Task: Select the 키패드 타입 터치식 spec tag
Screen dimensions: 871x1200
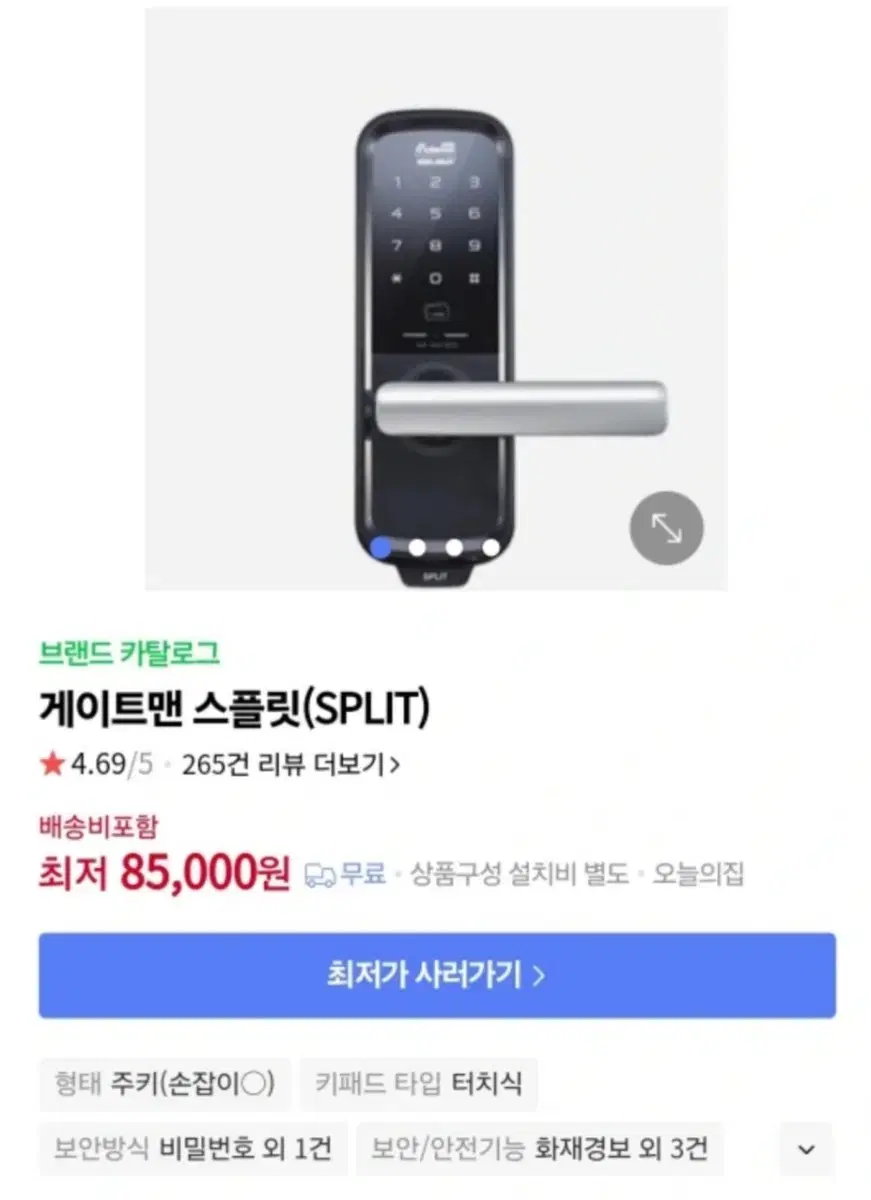Action: pos(418,1084)
